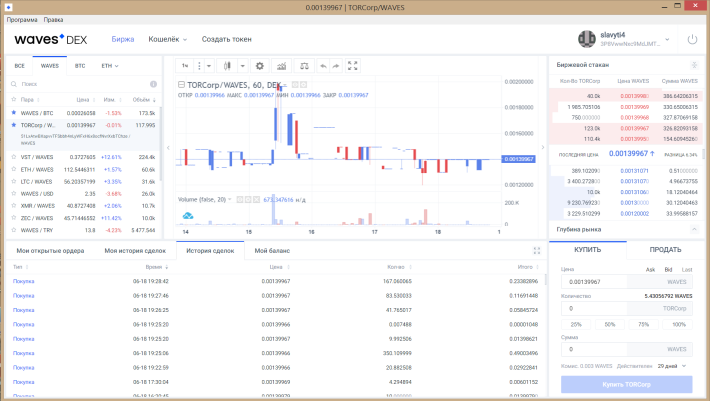Use Ask price link

[x=650, y=269]
